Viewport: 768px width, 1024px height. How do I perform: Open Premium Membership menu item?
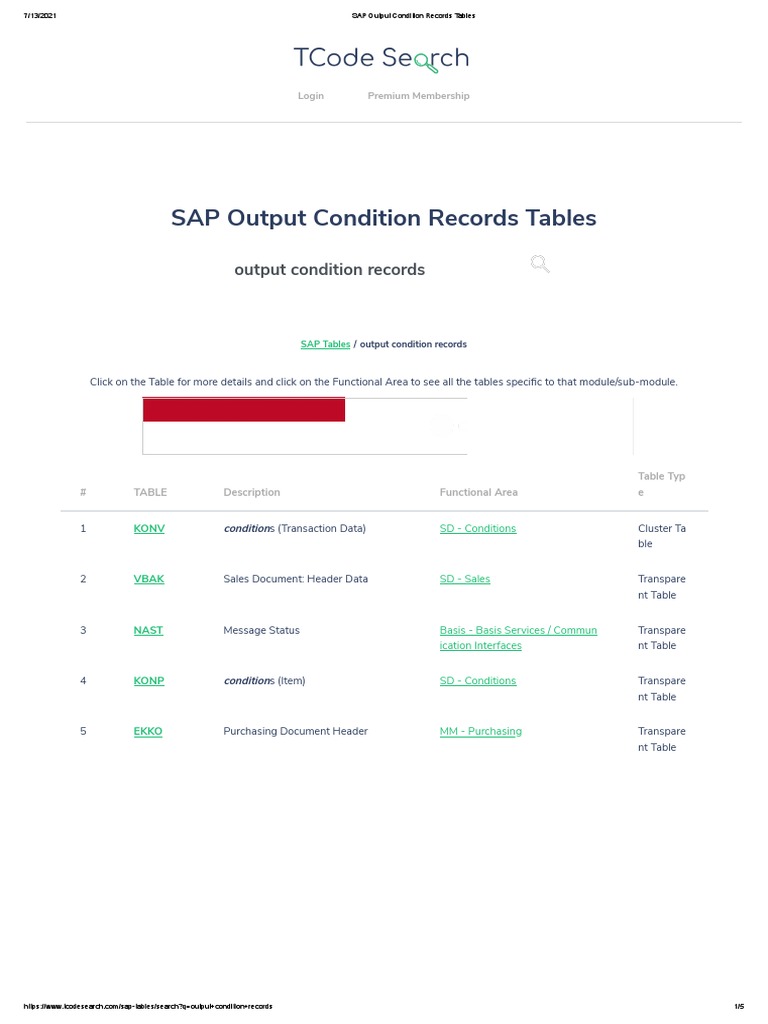(418, 96)
